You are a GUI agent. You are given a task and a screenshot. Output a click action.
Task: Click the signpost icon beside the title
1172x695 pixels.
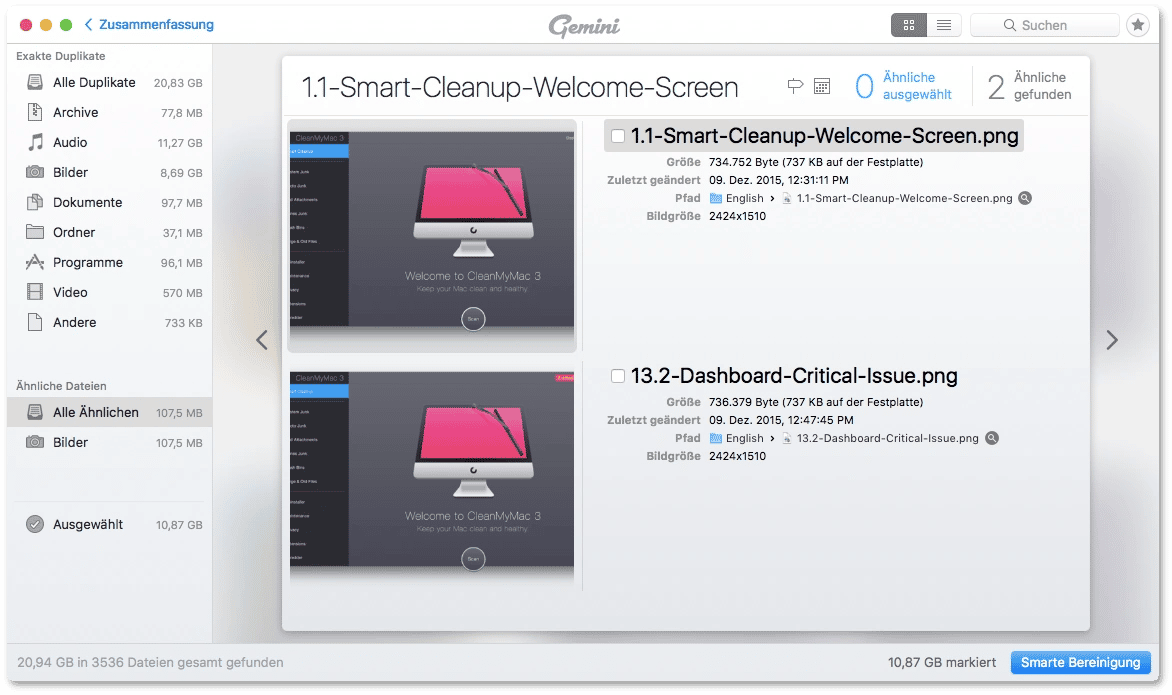click(x=795, y=86)
